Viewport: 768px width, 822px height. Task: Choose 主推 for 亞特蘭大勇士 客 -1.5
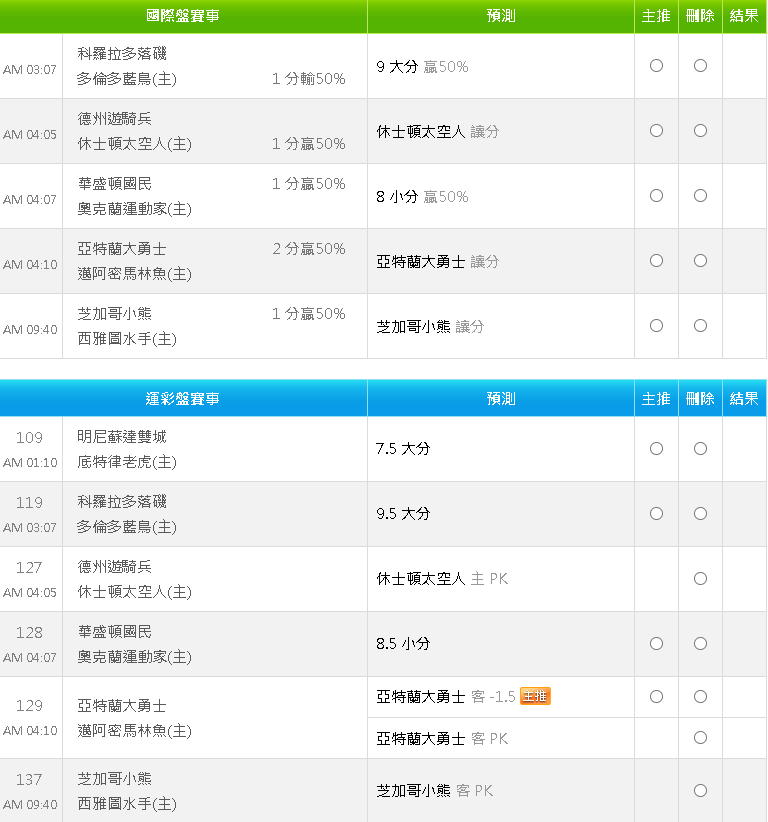click(x=656, y=697)
